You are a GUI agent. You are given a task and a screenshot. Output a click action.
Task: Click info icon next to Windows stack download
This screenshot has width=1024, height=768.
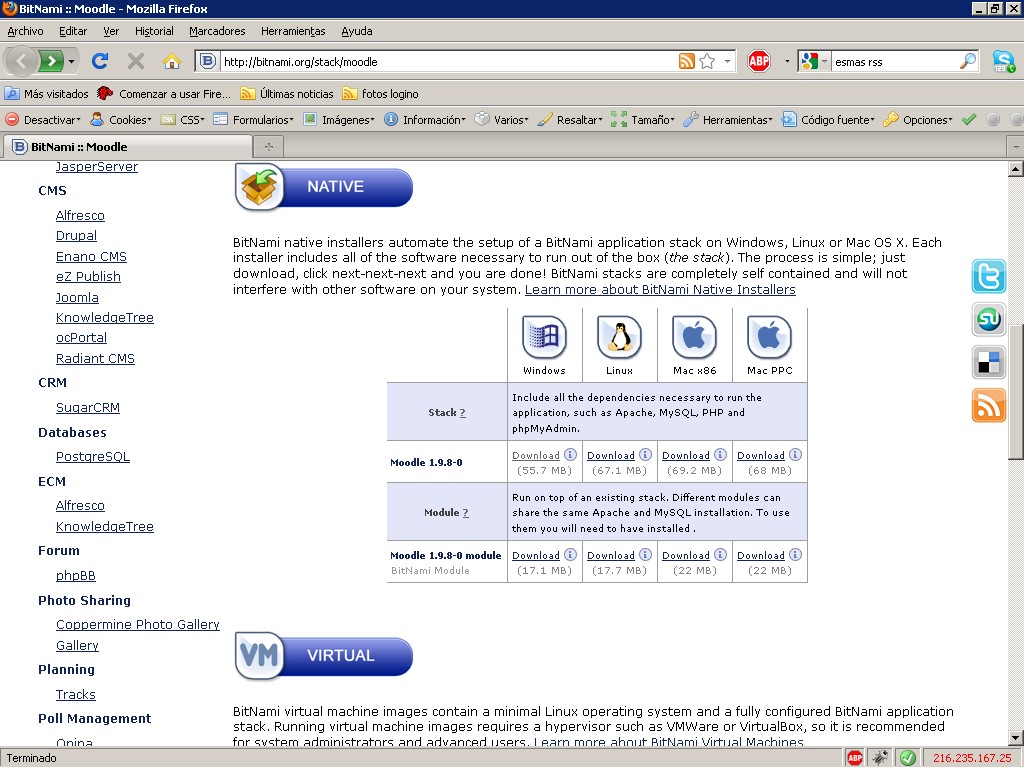[570, 455]
